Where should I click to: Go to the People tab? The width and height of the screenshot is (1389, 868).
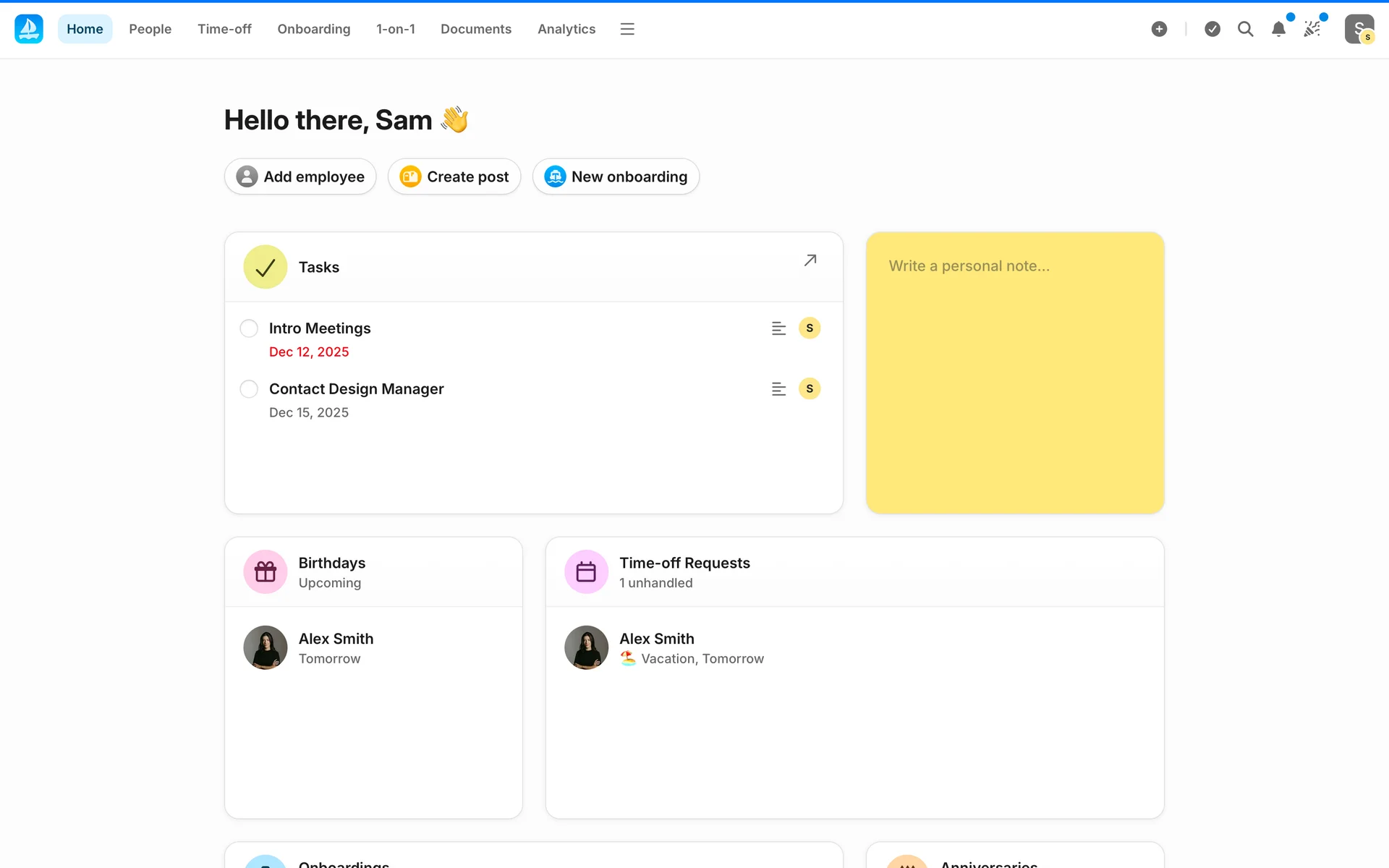point(150,29)
